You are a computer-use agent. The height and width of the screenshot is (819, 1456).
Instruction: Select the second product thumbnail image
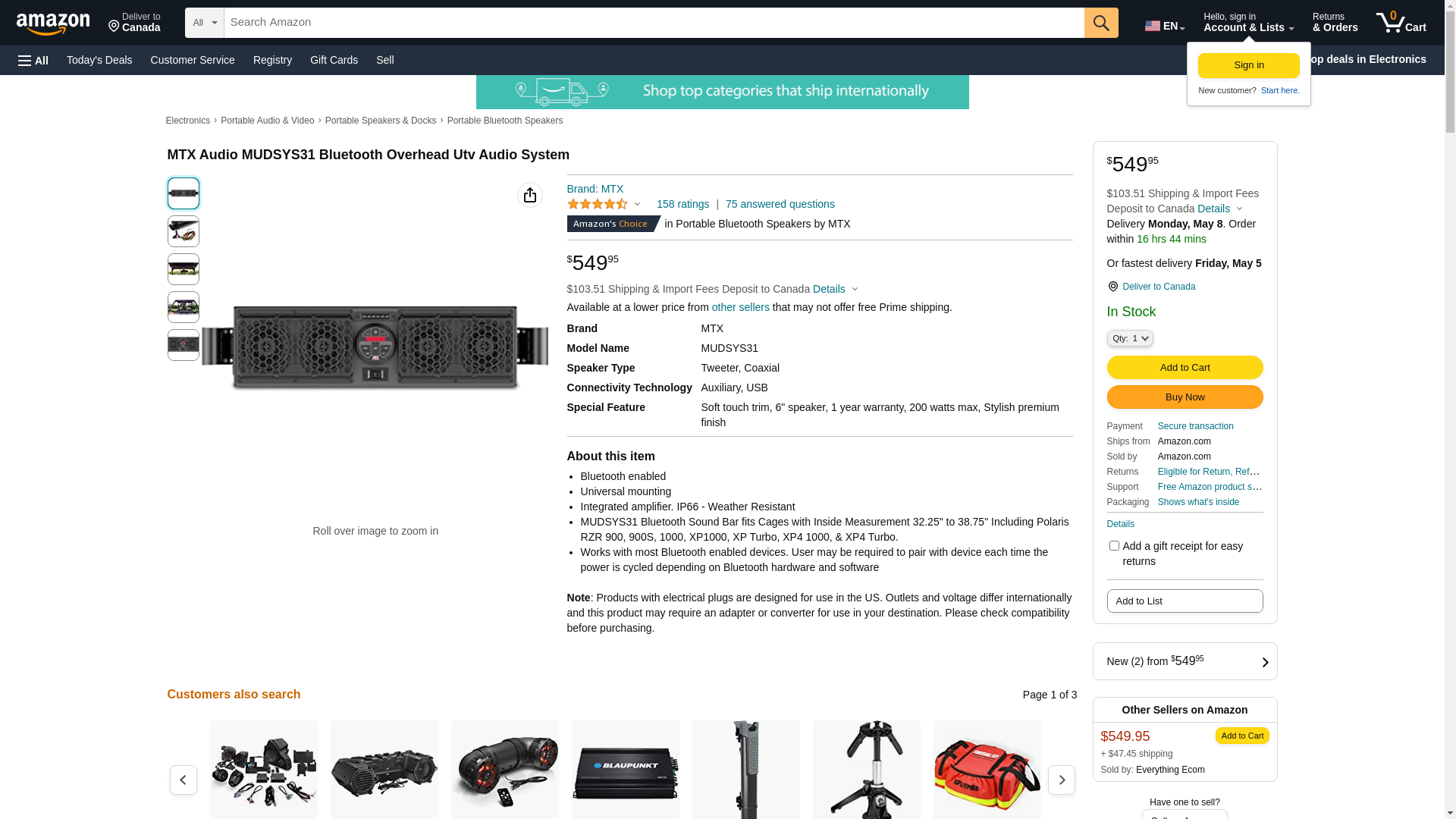tap(184, 231)
